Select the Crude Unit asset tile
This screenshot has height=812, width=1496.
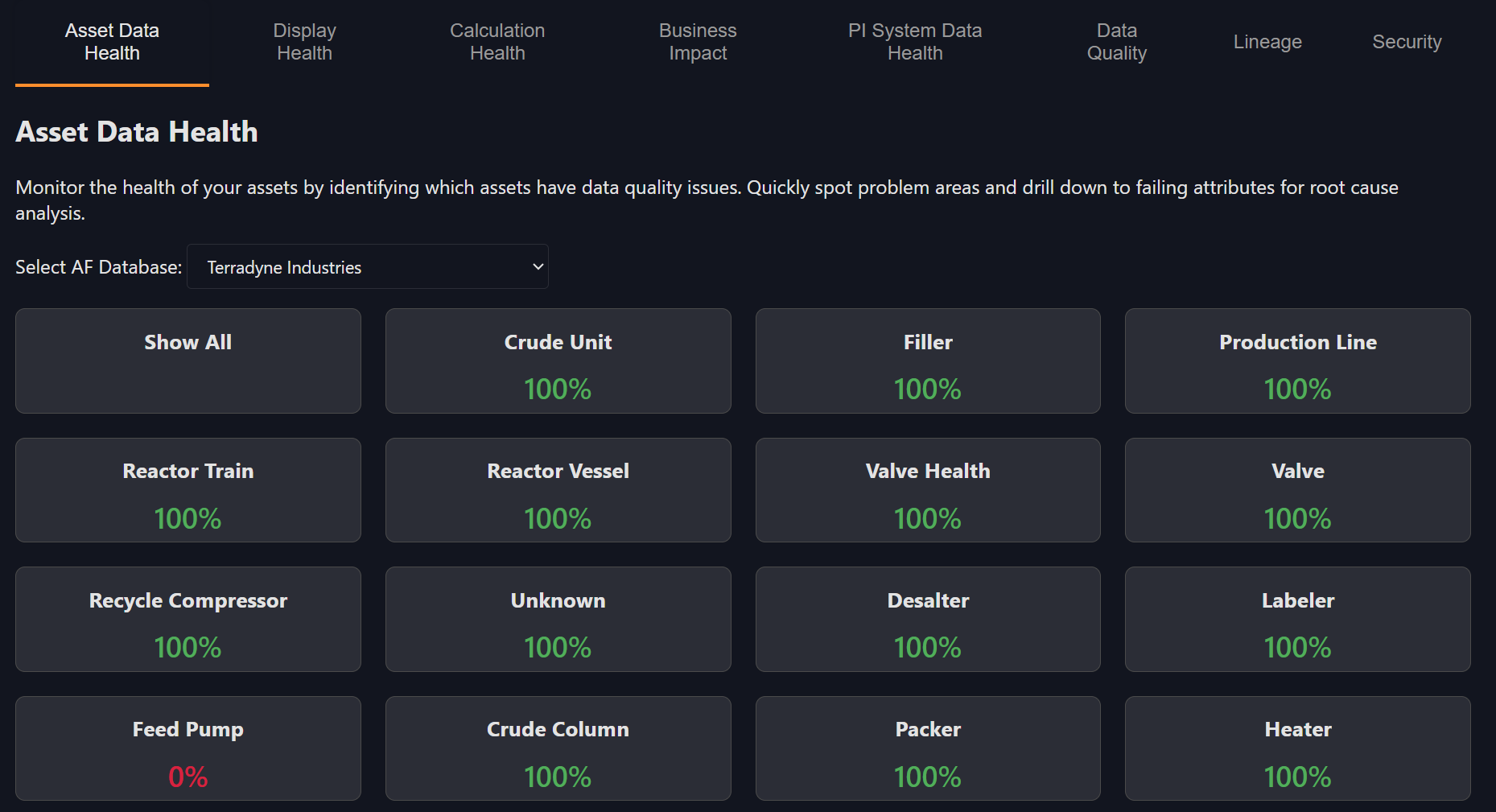558,361
